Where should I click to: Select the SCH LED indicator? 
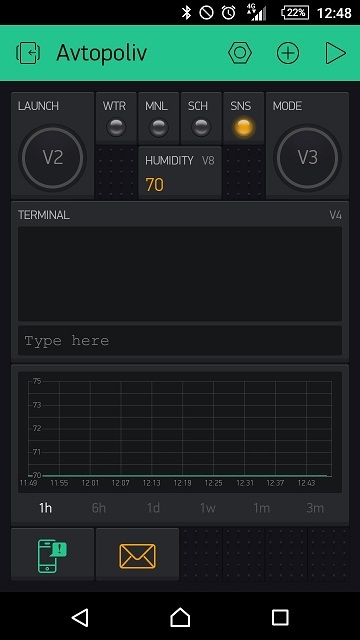coord(201,127)
